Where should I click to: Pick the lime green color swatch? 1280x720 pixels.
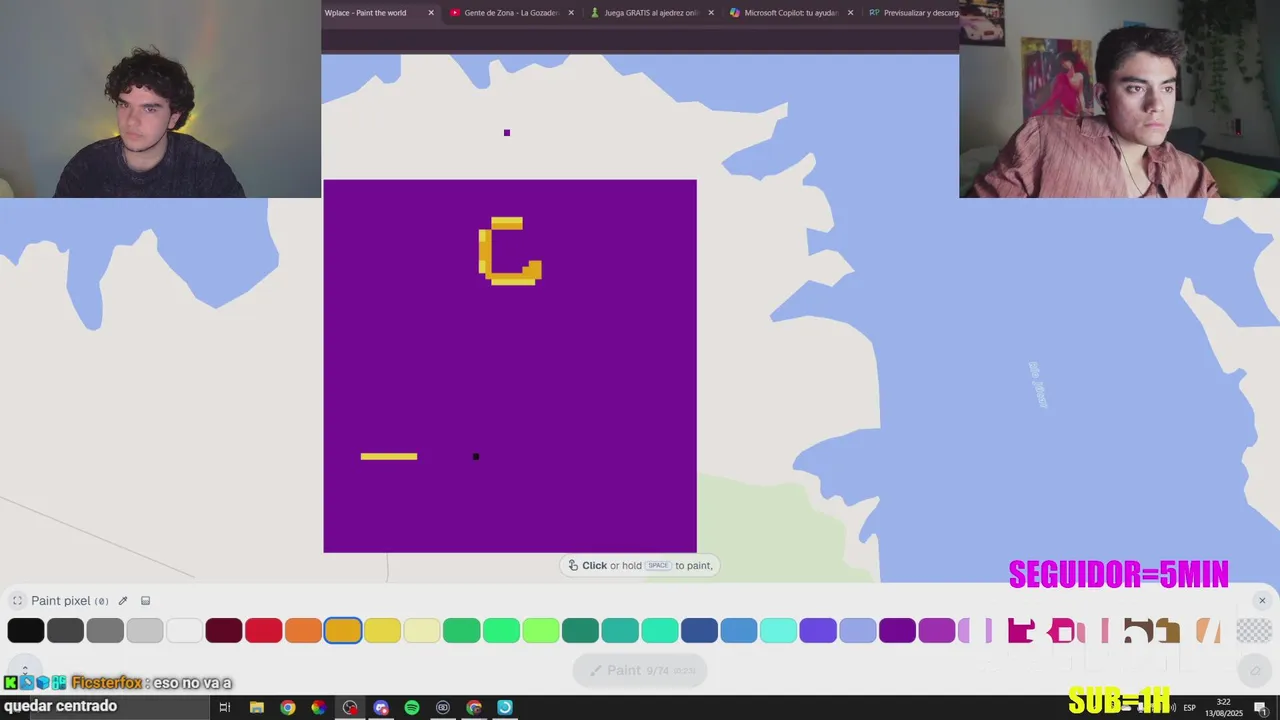point(541,630)
